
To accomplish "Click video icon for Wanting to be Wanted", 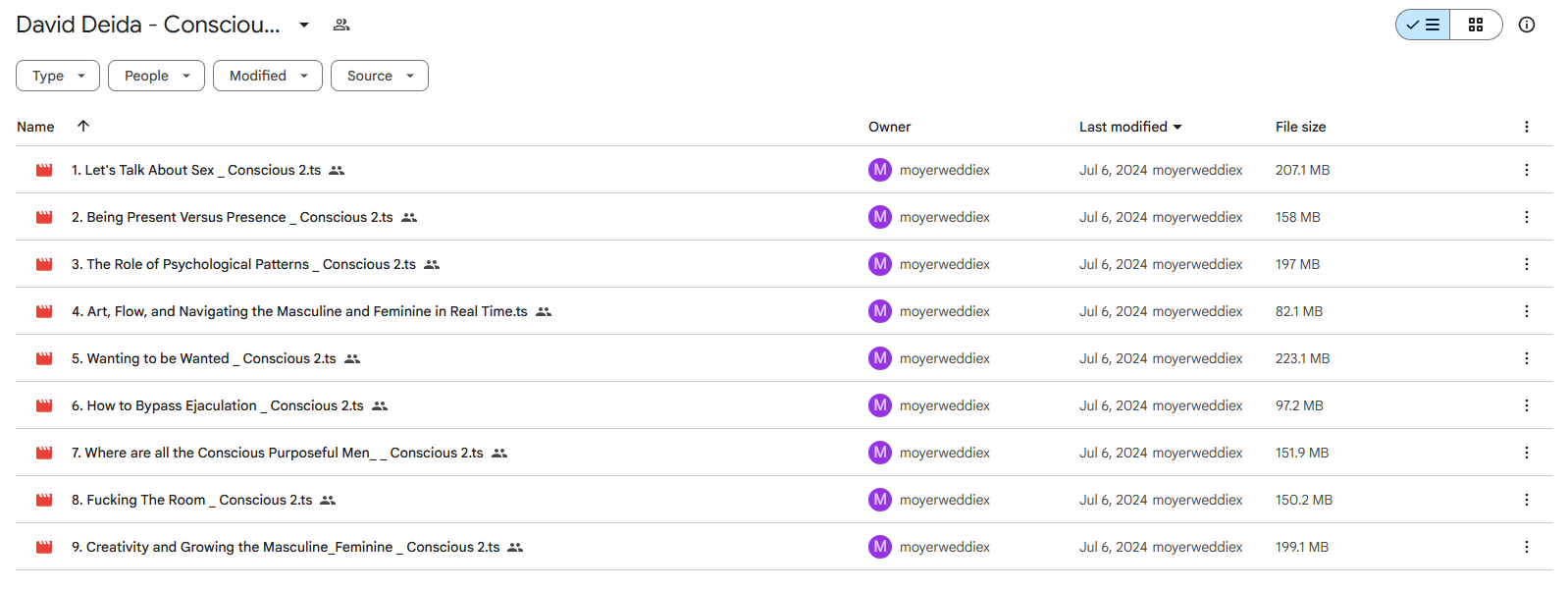I will pyautogui.click(x=44, y=358).
